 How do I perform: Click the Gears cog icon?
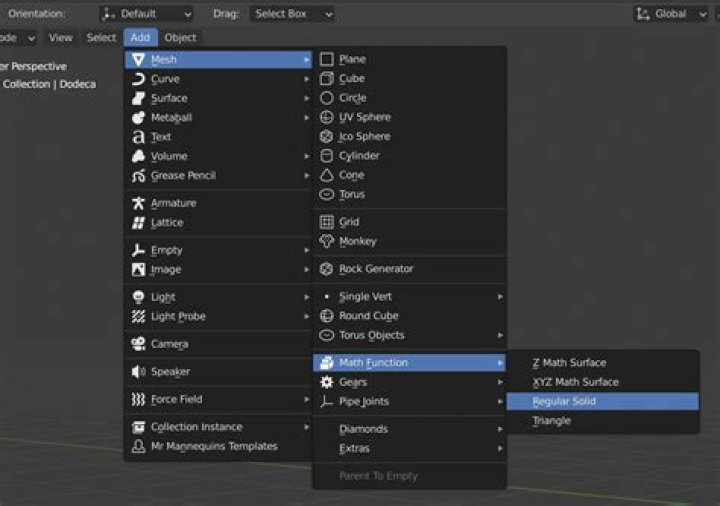(326, 382)
